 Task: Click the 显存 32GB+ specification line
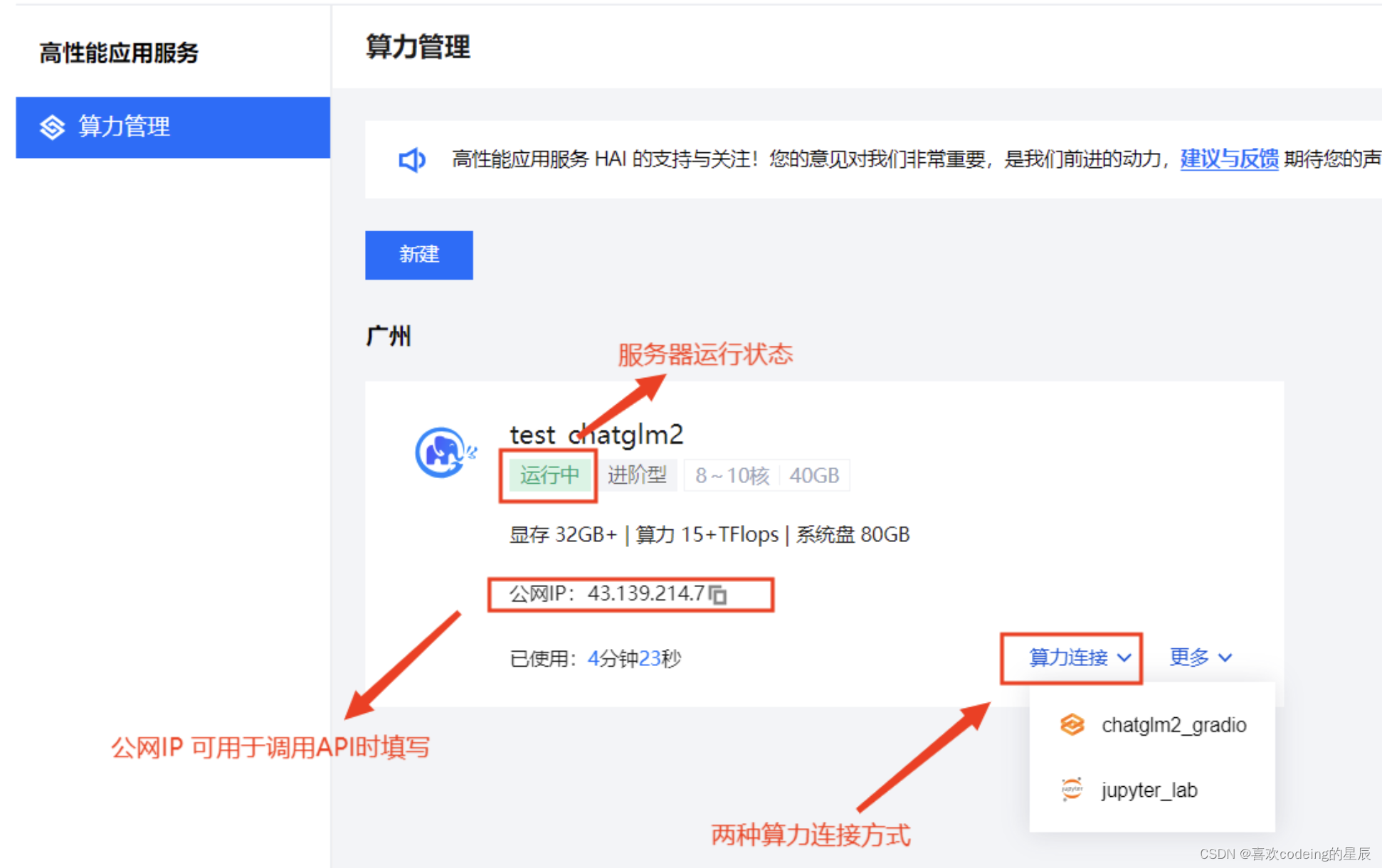click(x=710, y=534)
